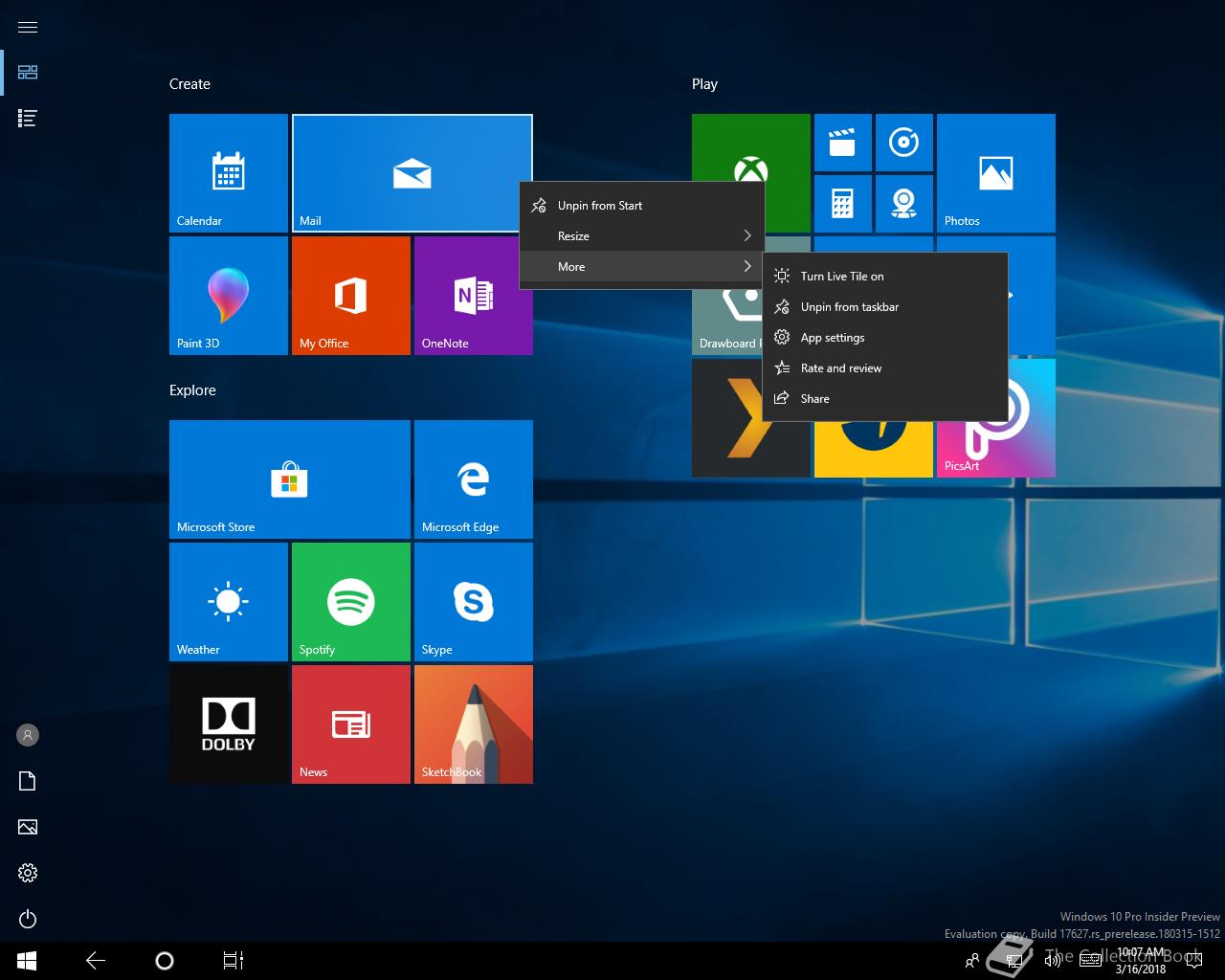Turn Live Tile on
The height and width of the screenshot is (980, 1225).
click(x=885, y=277)
